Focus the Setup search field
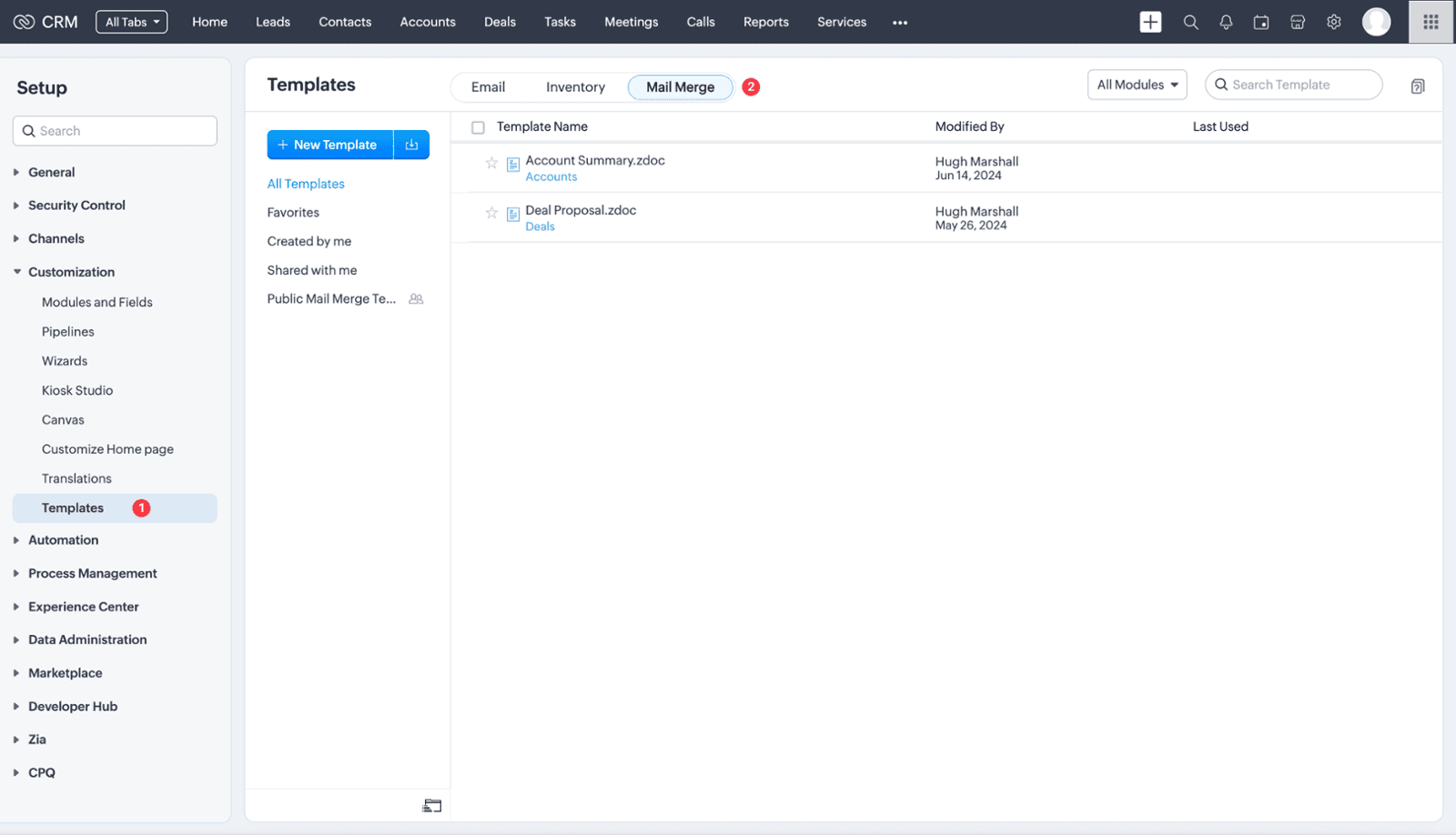Viewport: 1456px width, 835px height. [115, 131]
